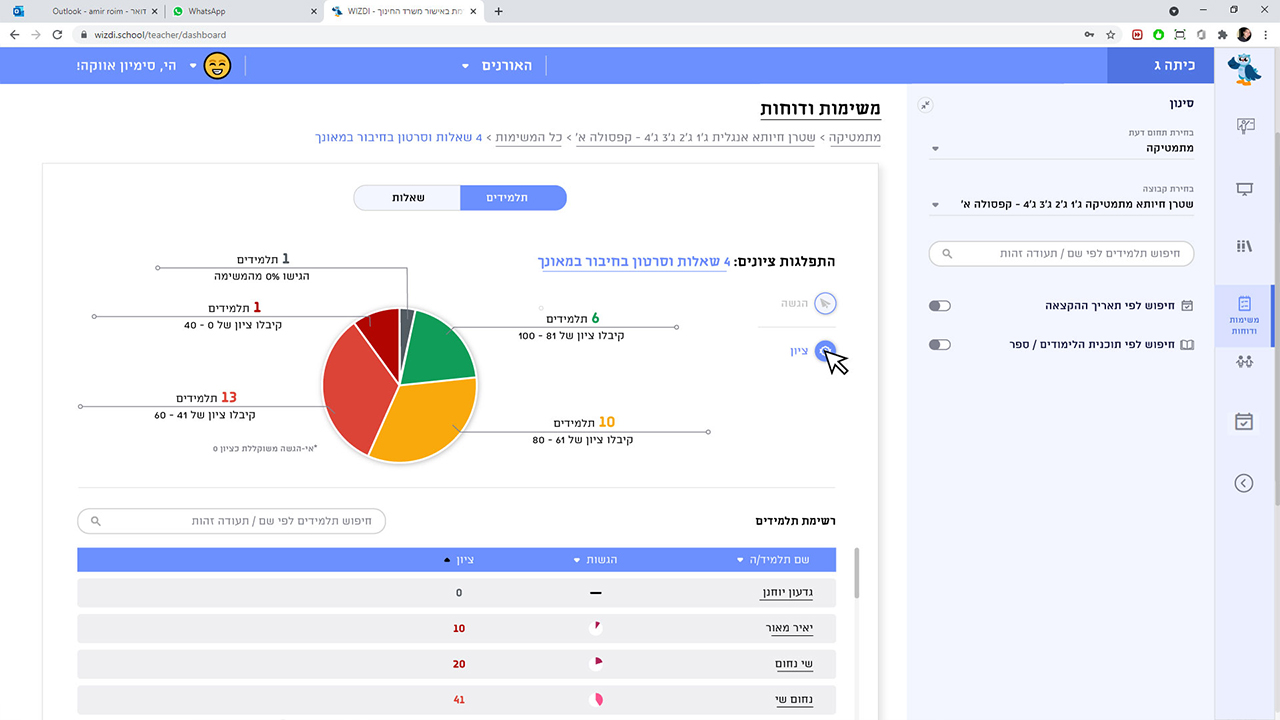Select the משימות ודוחות sidebar icon

[1244, 315]
